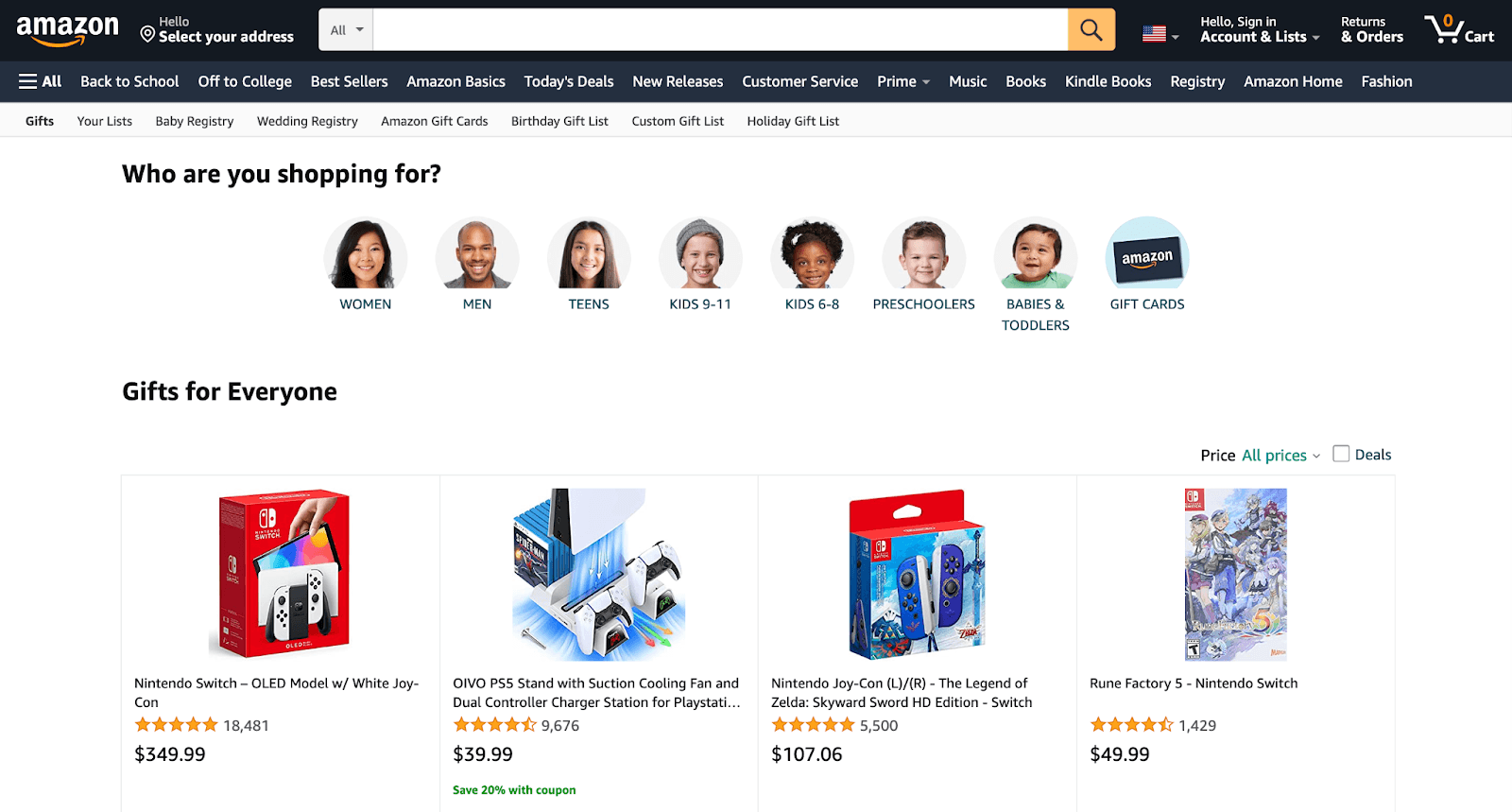
Task: Open the All search category dropdown
Action: (346, 30)
